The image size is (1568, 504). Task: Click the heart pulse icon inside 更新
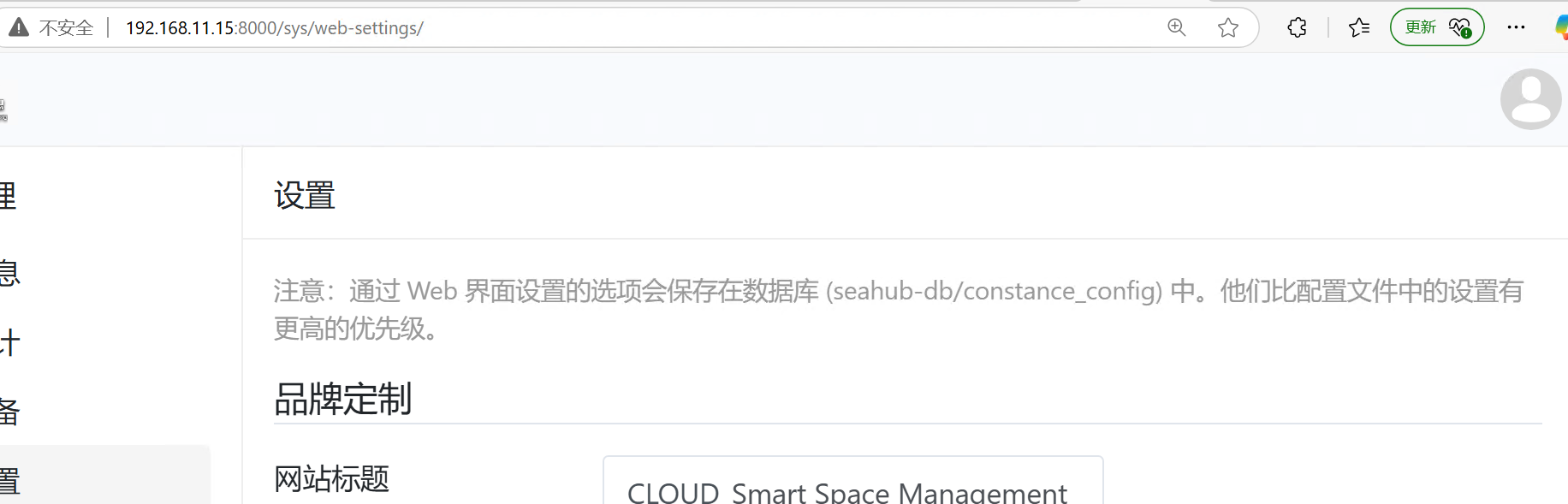(1460, 27)
